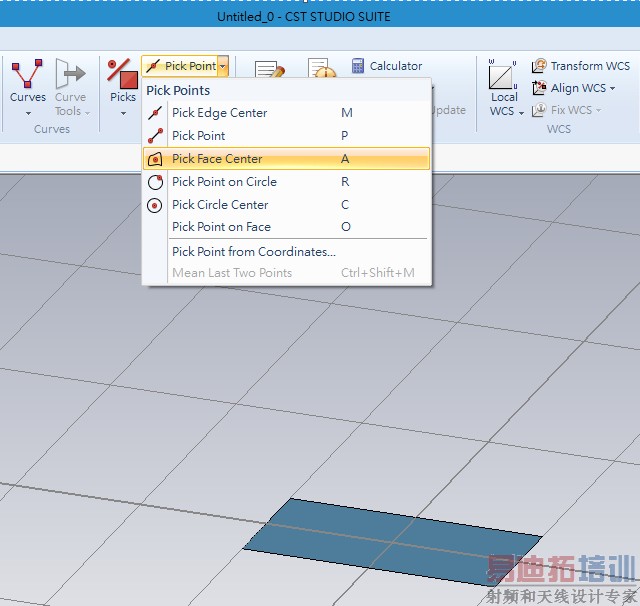
Task: Click the Untitled_0 - CST STUDIO SUITE title
Action: tap(304, 17)
